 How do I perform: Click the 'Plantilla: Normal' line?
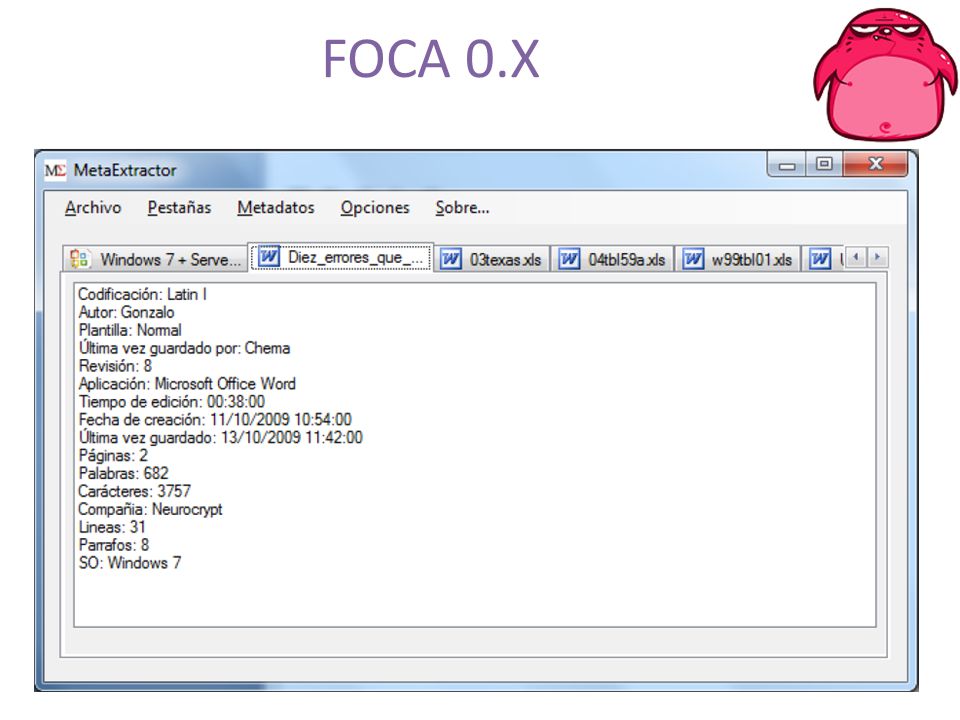point(130,330)
